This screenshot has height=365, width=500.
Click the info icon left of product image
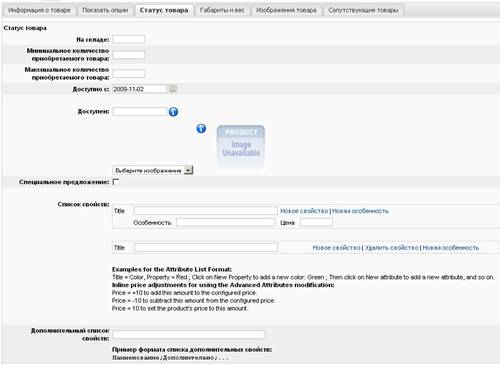click(201, 128)
